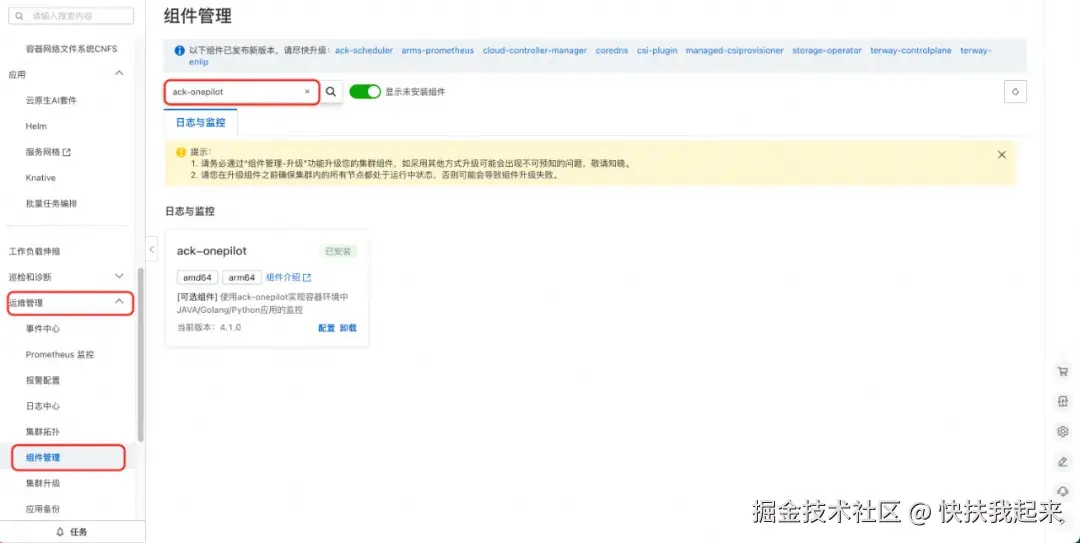
Task: Collapse the 运维管理 sidebar section
Action: [x=119, y=302]
